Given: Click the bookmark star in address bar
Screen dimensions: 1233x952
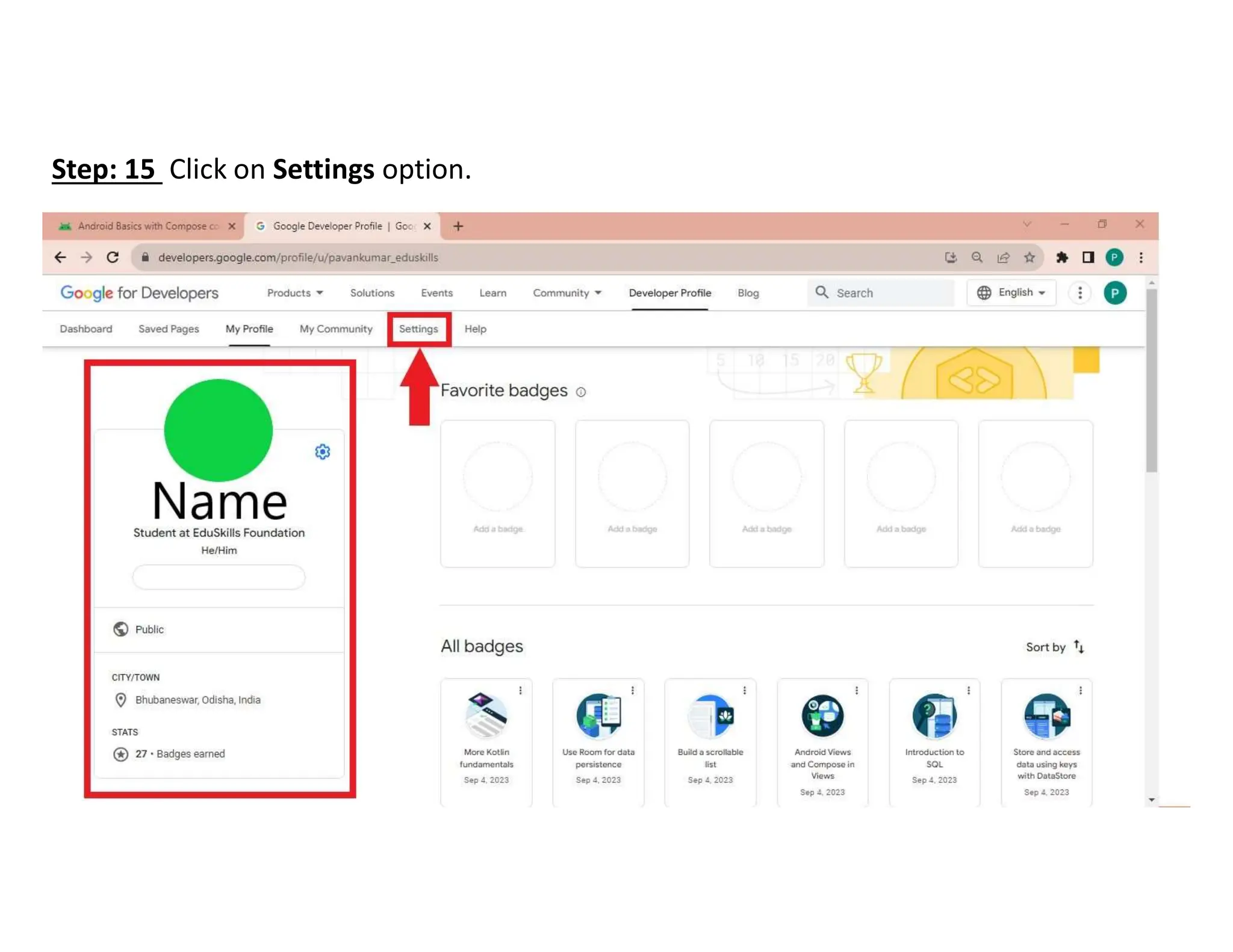Looking at the screenshot, I should (1030, 258).
